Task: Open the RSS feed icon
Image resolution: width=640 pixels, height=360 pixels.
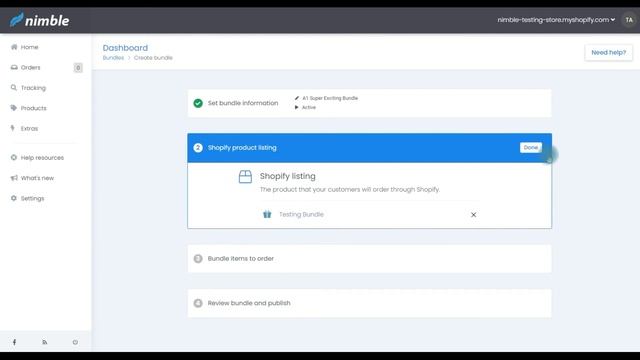Action: click(45, 342)
